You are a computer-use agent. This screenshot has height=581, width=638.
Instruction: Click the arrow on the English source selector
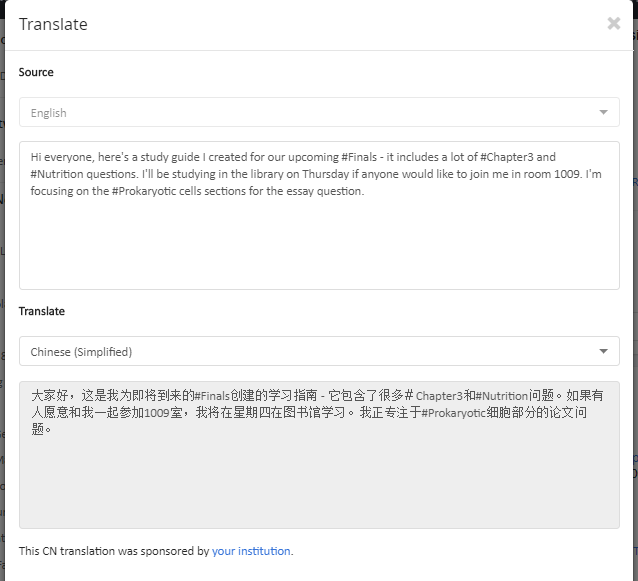(603, 112)
